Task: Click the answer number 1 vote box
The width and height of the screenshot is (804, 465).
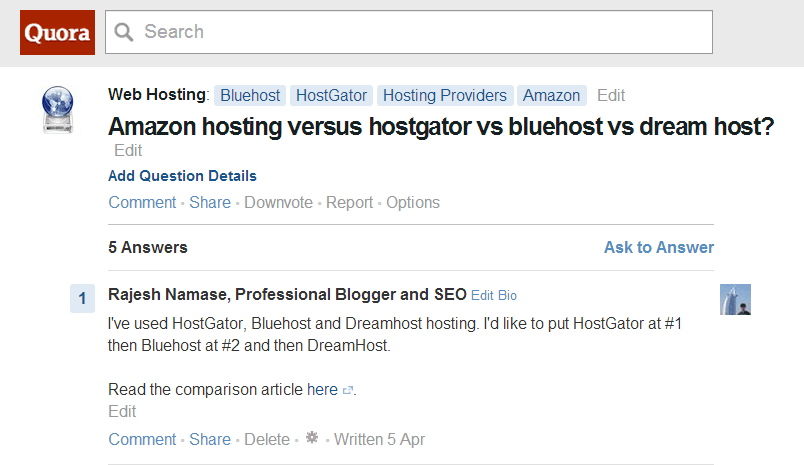Action: 83,298
